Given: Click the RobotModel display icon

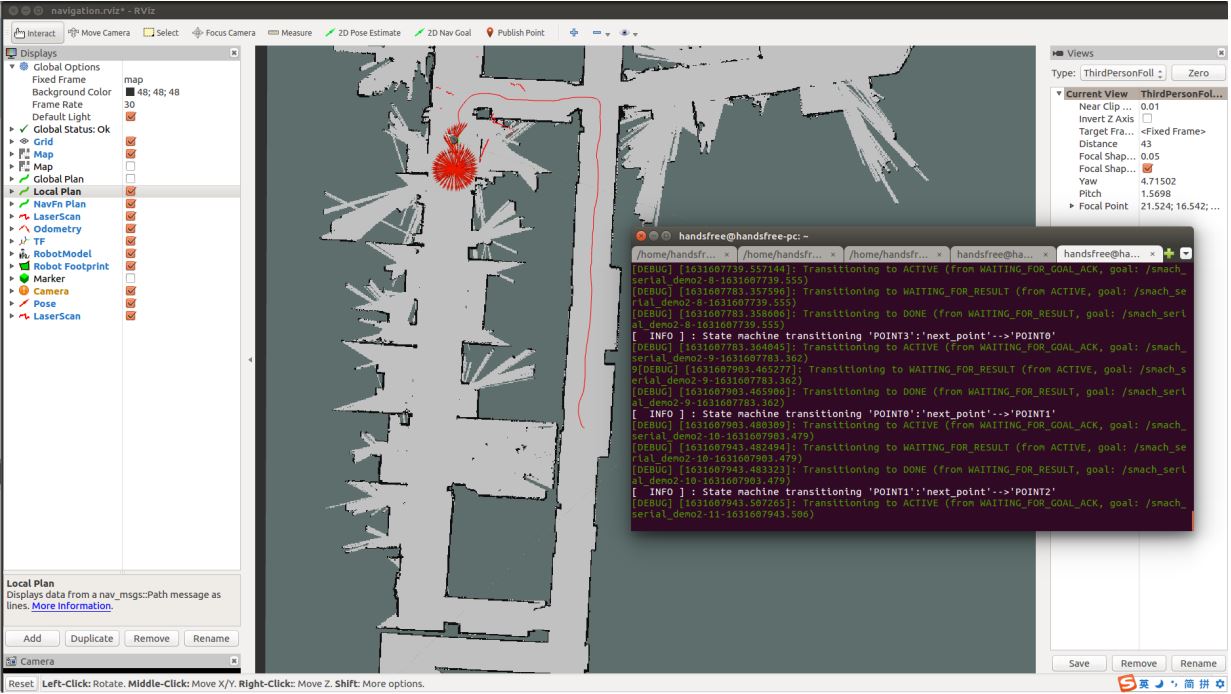Looking at the screenshot, I should 24,254.
